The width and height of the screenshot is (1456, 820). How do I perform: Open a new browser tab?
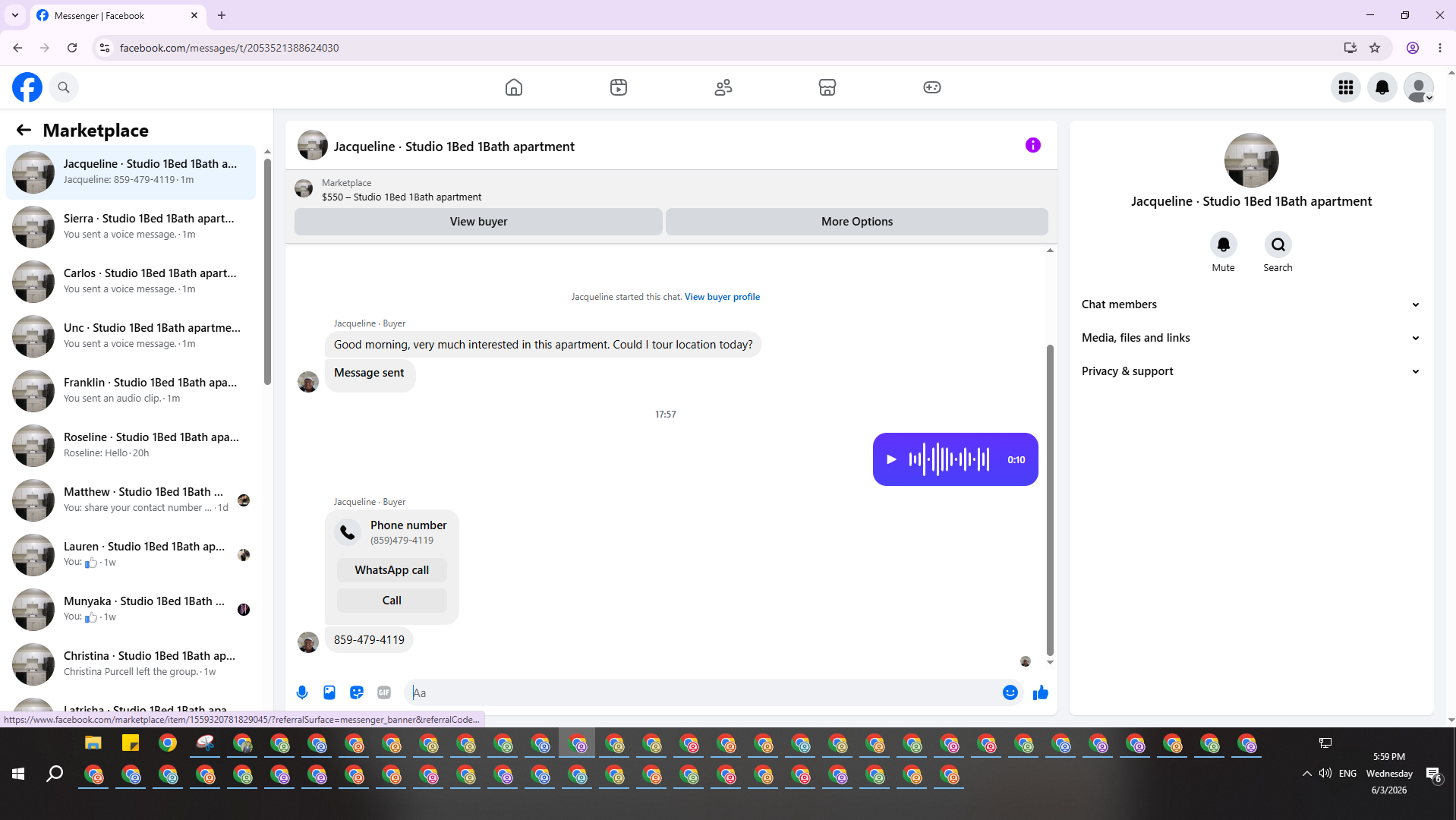222,15
